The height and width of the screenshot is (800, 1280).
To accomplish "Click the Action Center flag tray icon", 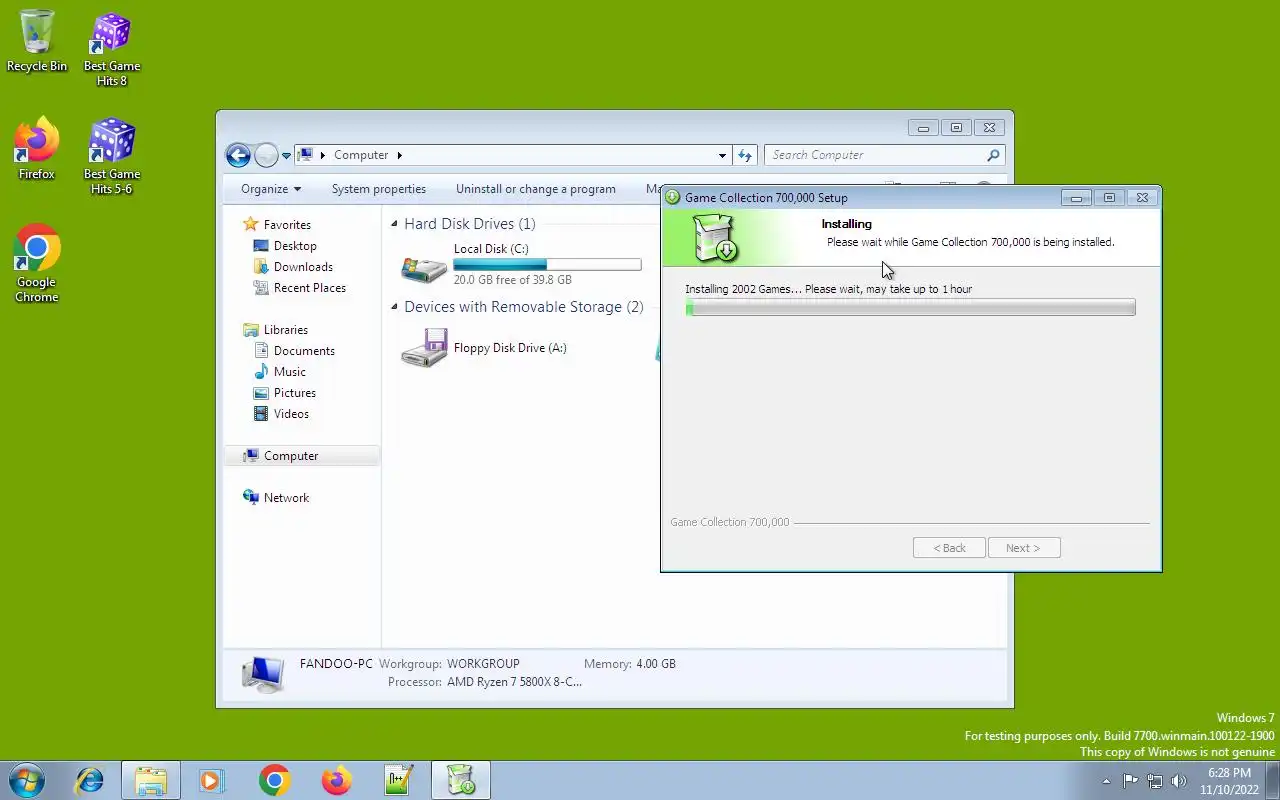I will [x=1130, y=781].
